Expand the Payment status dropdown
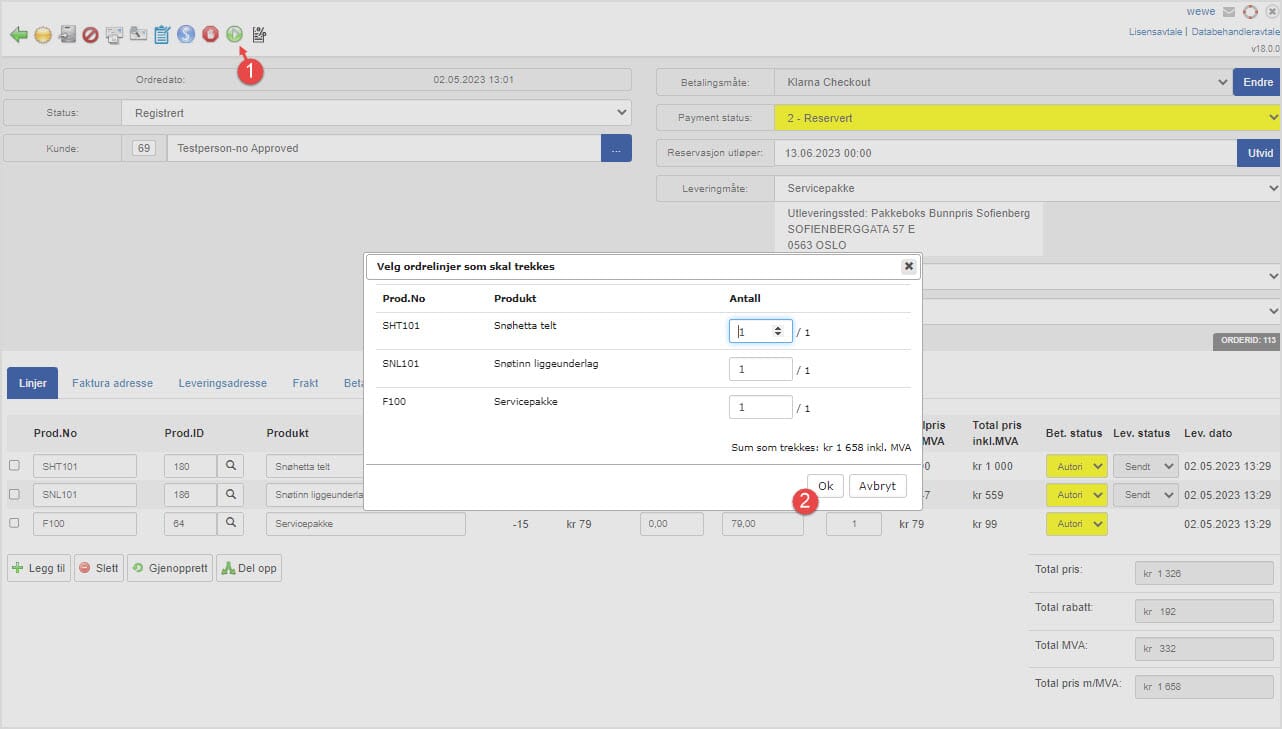 point(1027,118)
